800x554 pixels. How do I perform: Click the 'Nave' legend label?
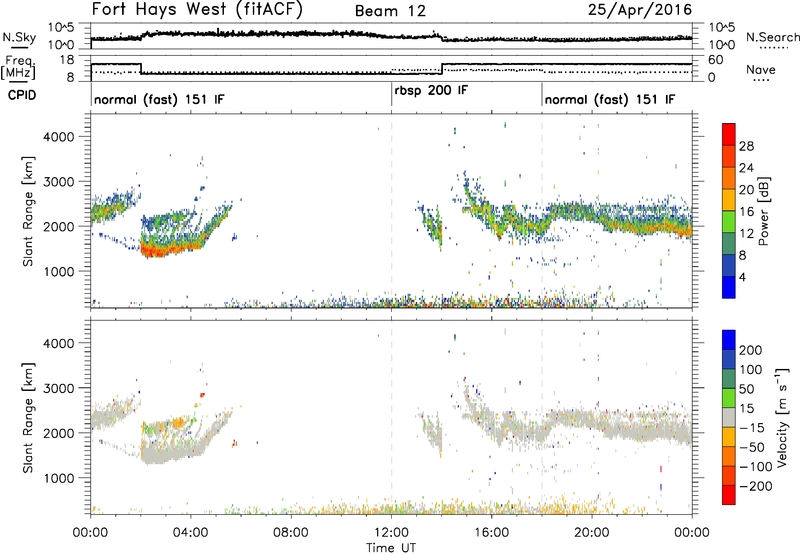[761, 70]
